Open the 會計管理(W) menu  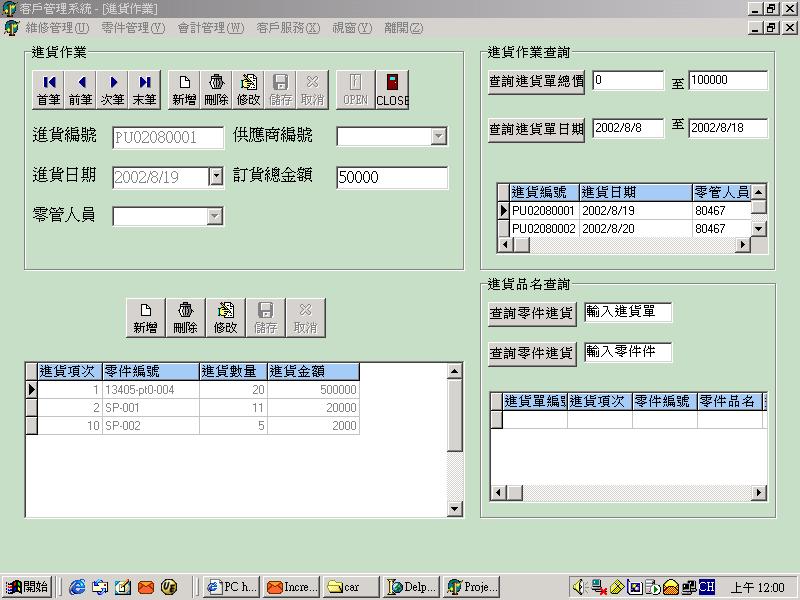point(211,28)
